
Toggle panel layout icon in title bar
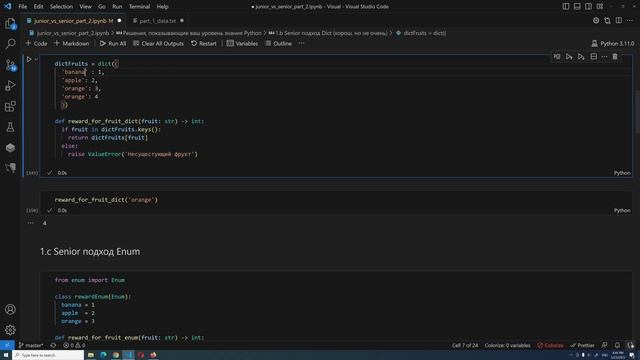click(x=577, y=7)
